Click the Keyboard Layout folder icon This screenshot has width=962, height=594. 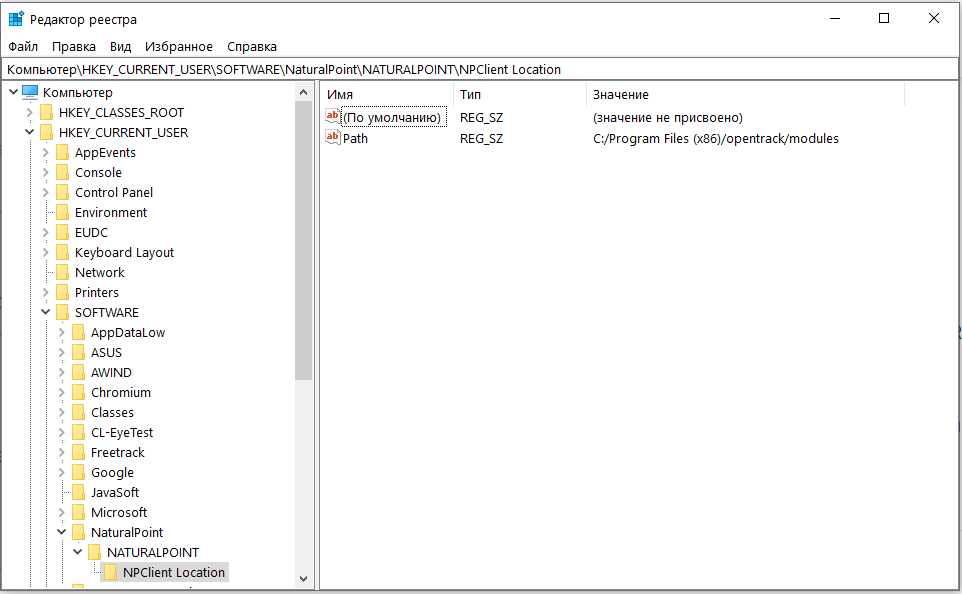tap(62, 252)
